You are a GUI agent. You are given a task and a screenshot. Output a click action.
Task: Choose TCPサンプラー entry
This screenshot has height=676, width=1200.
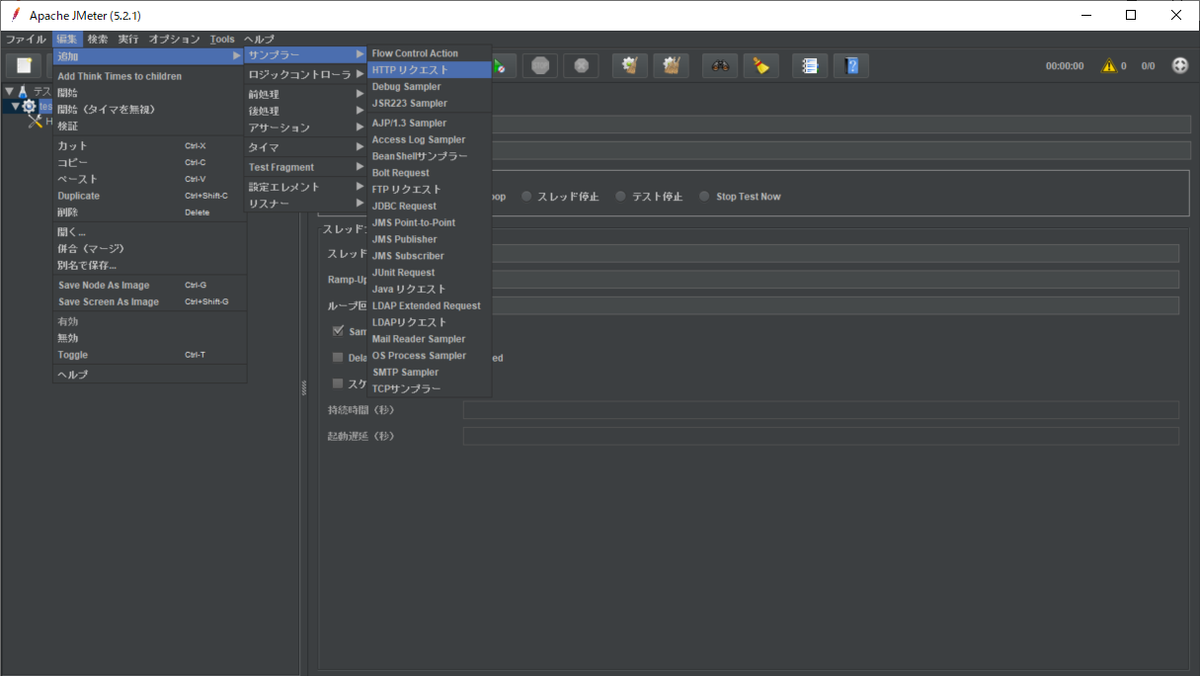click(x=430, y=389)
